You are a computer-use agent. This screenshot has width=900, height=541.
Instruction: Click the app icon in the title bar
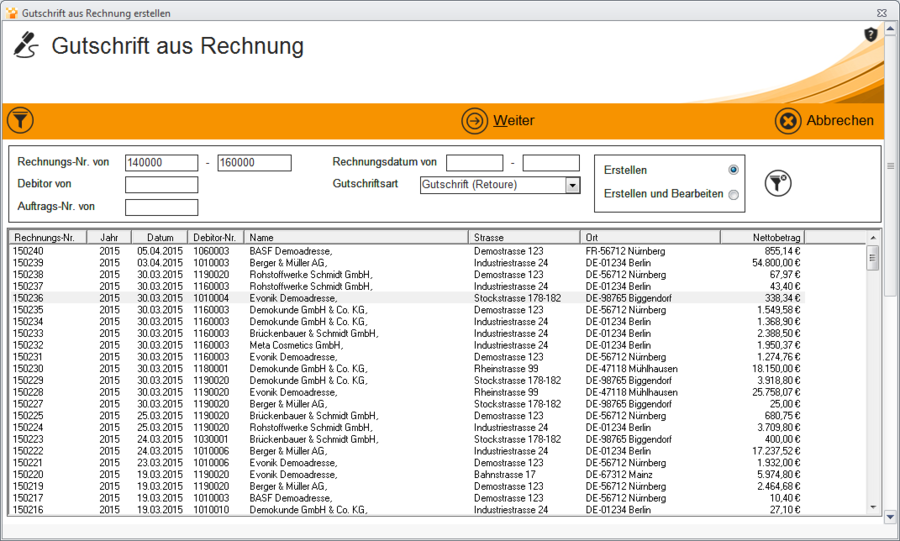[11, 13]
